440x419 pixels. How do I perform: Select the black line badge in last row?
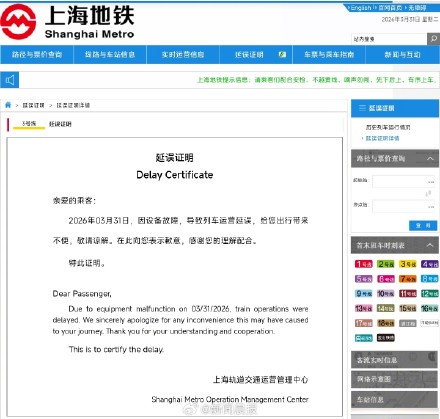tap(386, 338)
